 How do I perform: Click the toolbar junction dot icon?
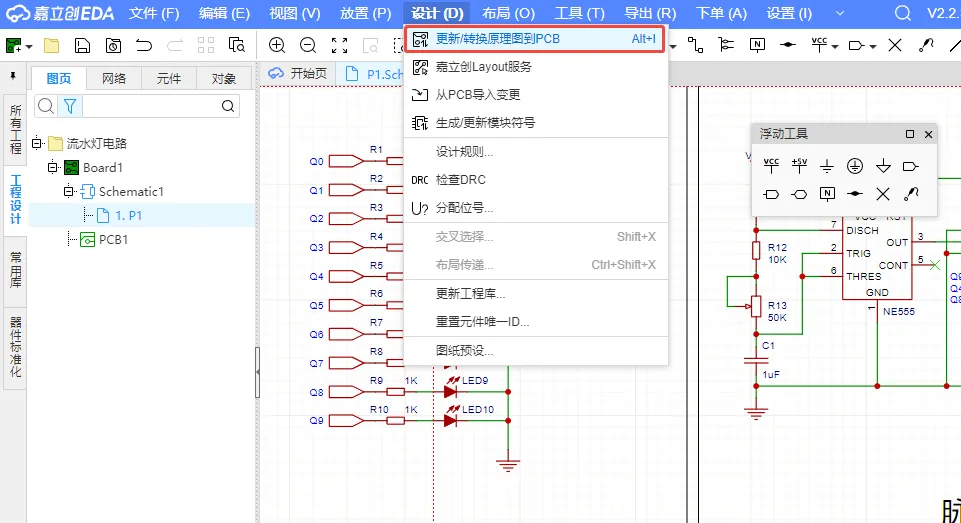click(x=788, y=45)
